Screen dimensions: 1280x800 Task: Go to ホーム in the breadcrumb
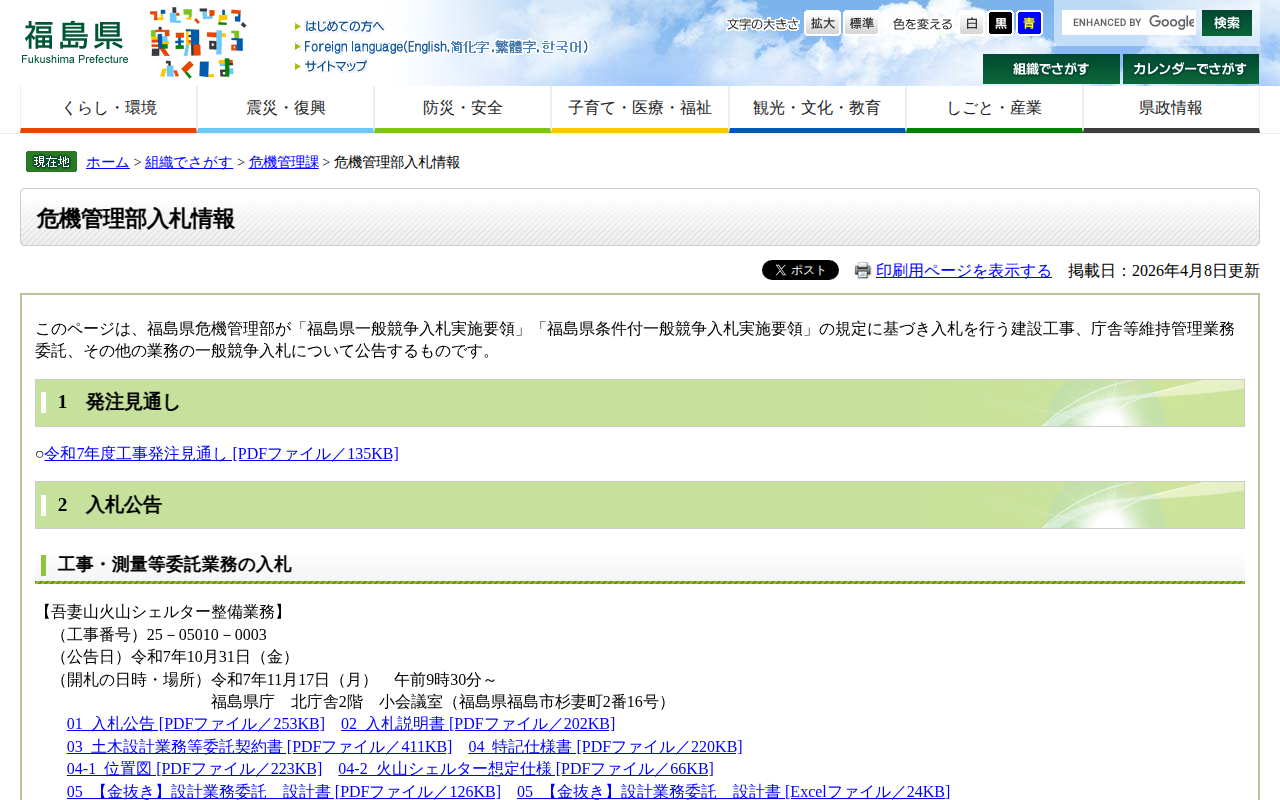[108, 162]
